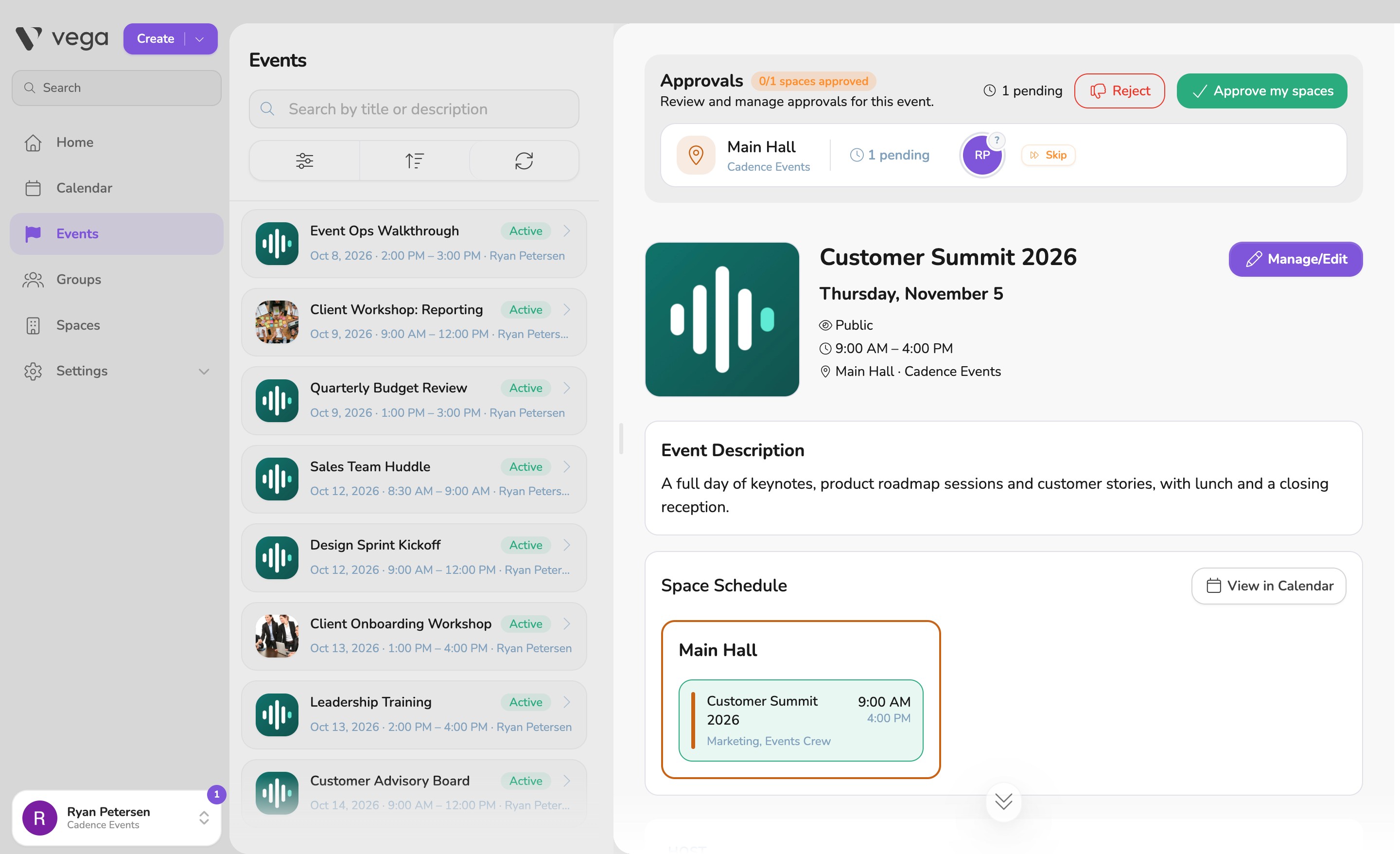Click the scroll-down double chevron button
This screenshot has height=854, width=1400.
[1003, 801]
